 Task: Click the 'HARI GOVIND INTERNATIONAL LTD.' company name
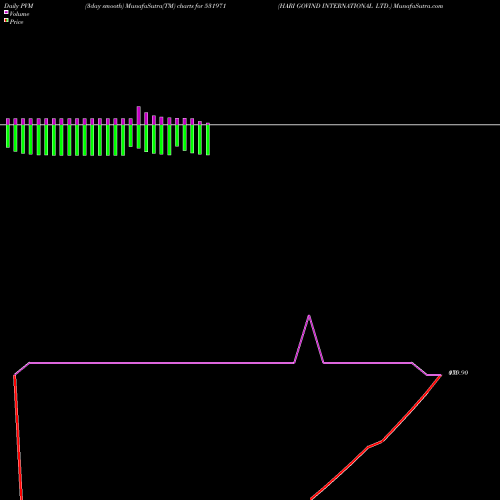(334, 6)
